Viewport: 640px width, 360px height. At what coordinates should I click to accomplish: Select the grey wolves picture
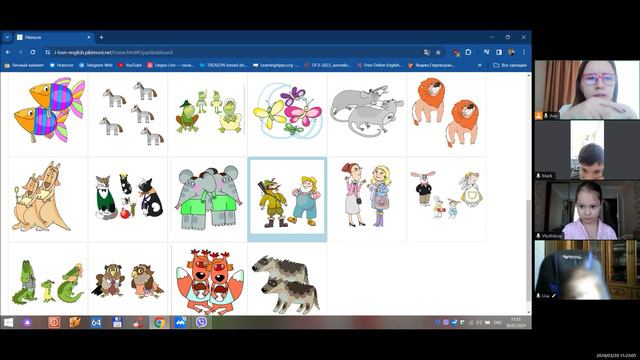pyautogui.click(x=287, y=283)
